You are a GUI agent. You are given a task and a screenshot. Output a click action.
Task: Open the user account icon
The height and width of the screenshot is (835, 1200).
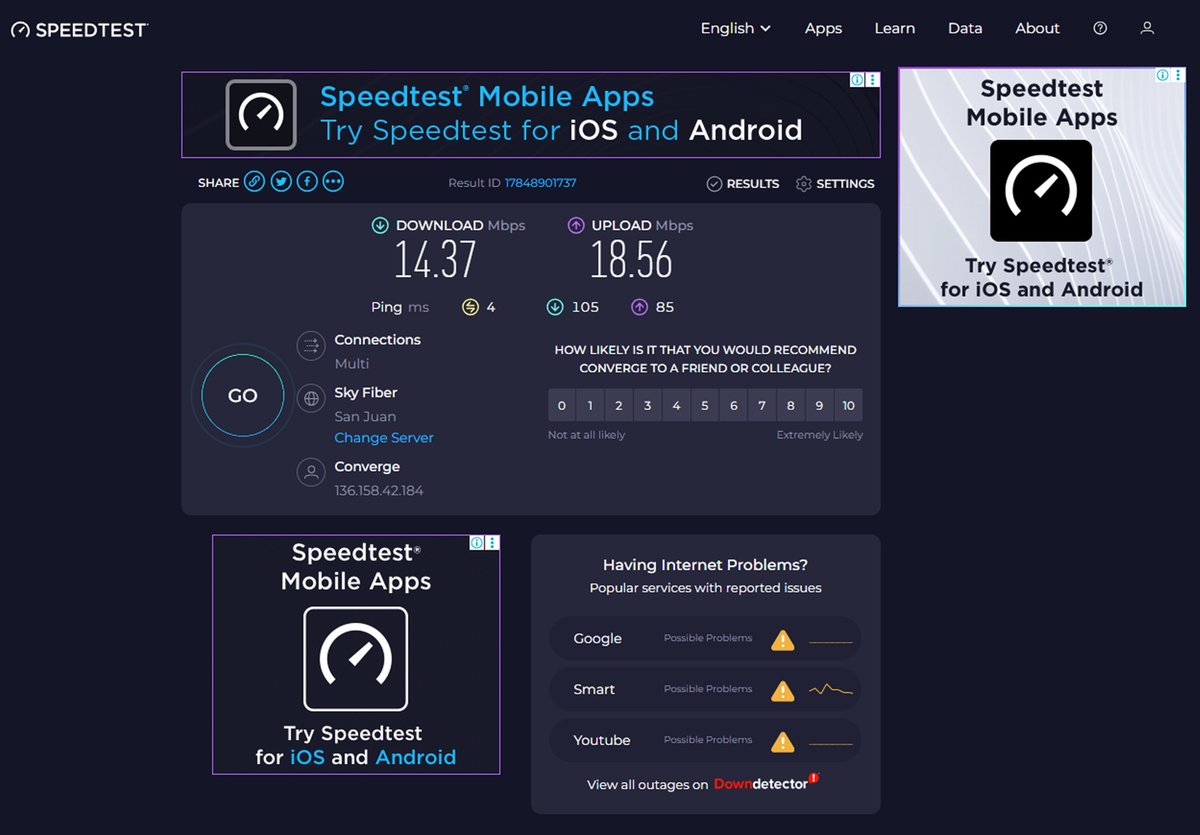1147,28
